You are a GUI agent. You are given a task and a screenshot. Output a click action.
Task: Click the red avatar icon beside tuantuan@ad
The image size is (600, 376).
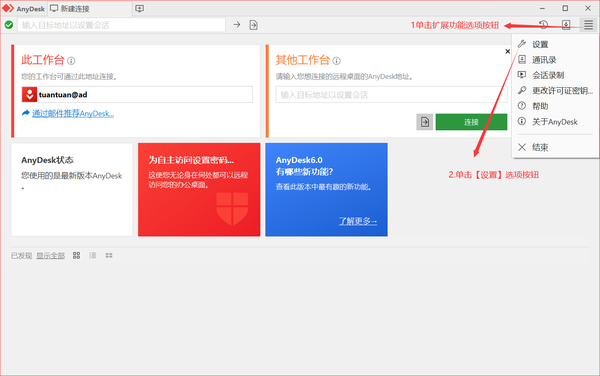[29, 94]
